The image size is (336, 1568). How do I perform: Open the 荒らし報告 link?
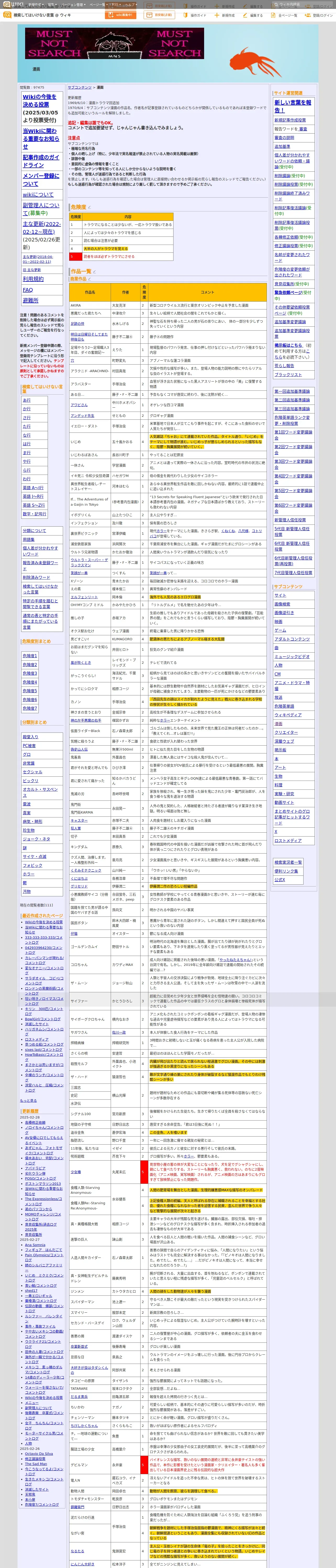tap(284, 366)
